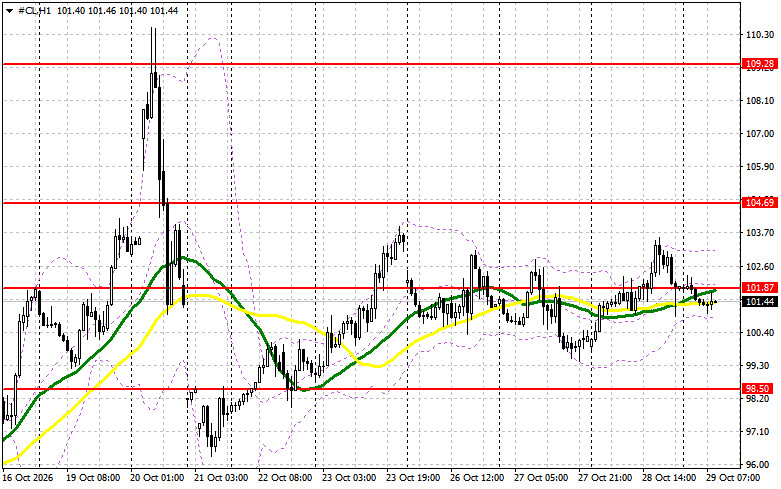
Task: Click the 103.70 price scale value
Action: (x=760, y=233)
